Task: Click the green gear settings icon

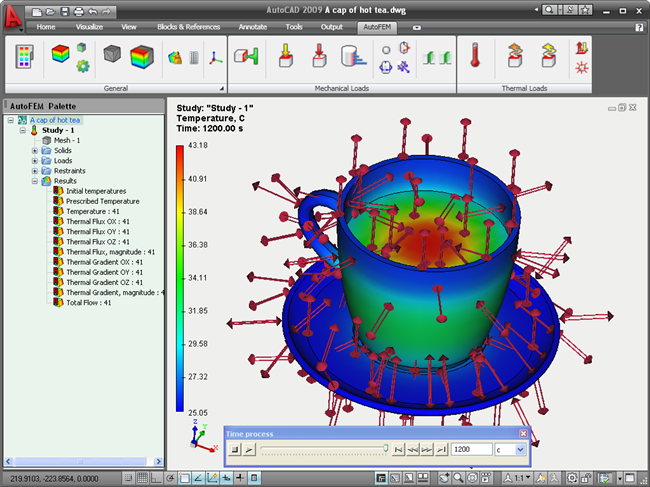Action: (x=83, y=66)
